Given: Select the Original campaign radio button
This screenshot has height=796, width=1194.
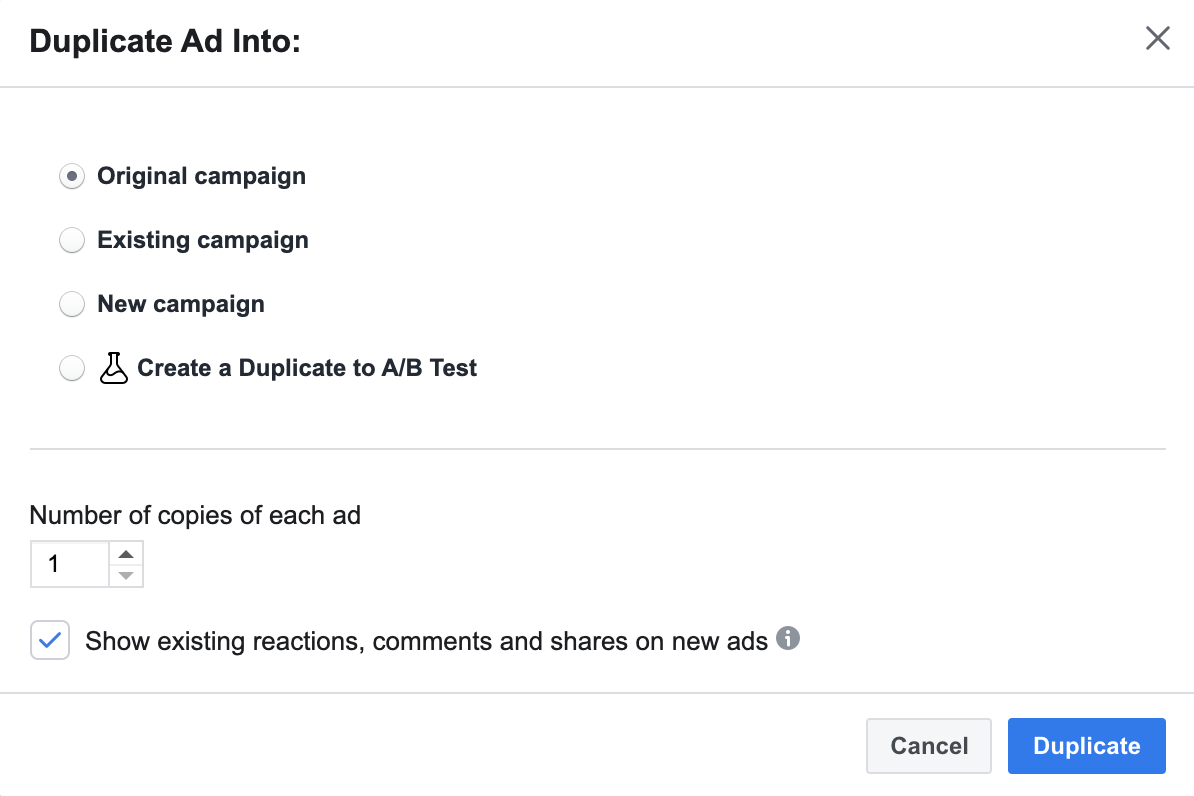Looking at the screenshot, I should (x=72, y=177).
